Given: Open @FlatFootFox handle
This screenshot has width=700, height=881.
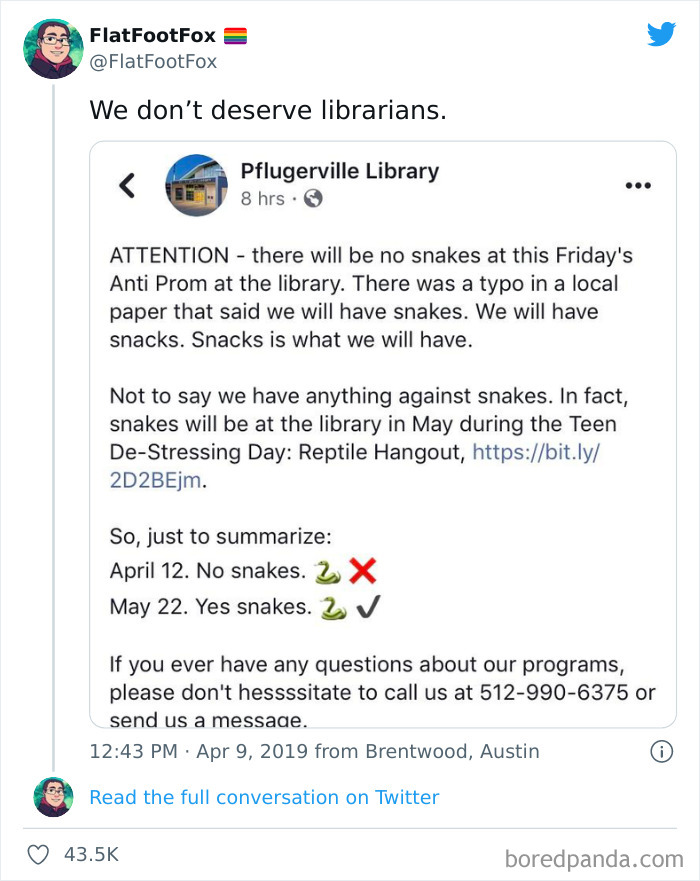Looking at the screenshot, I should point(152,59).
